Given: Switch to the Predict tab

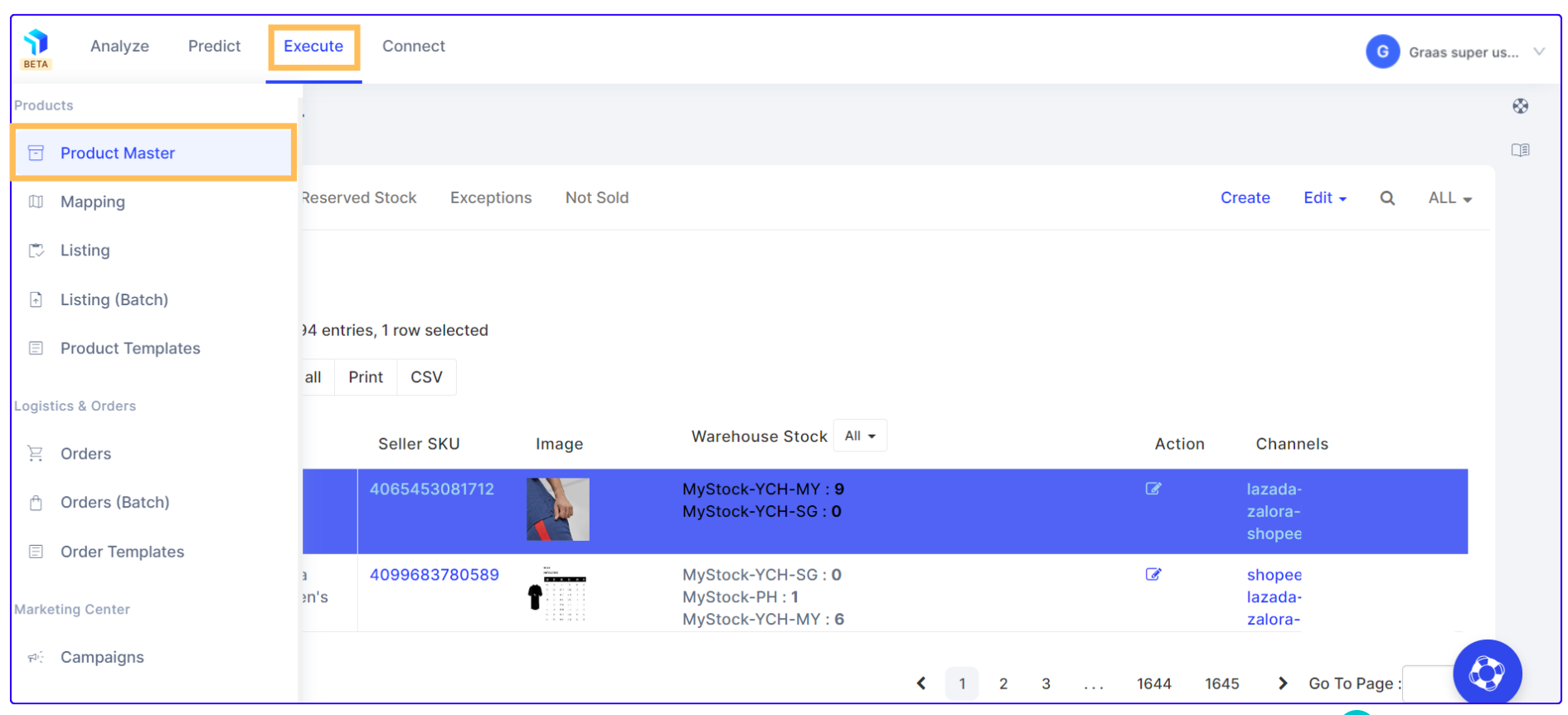Looking at the screenshot, I should point(214,46).
